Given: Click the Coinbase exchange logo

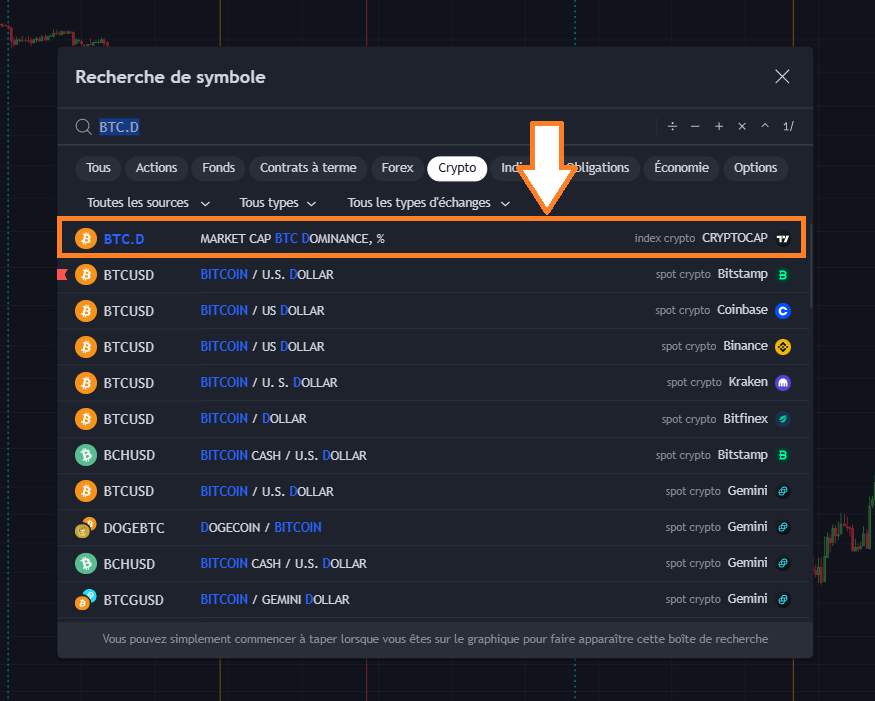Looking at the screenshot, I should pos(783,311).
